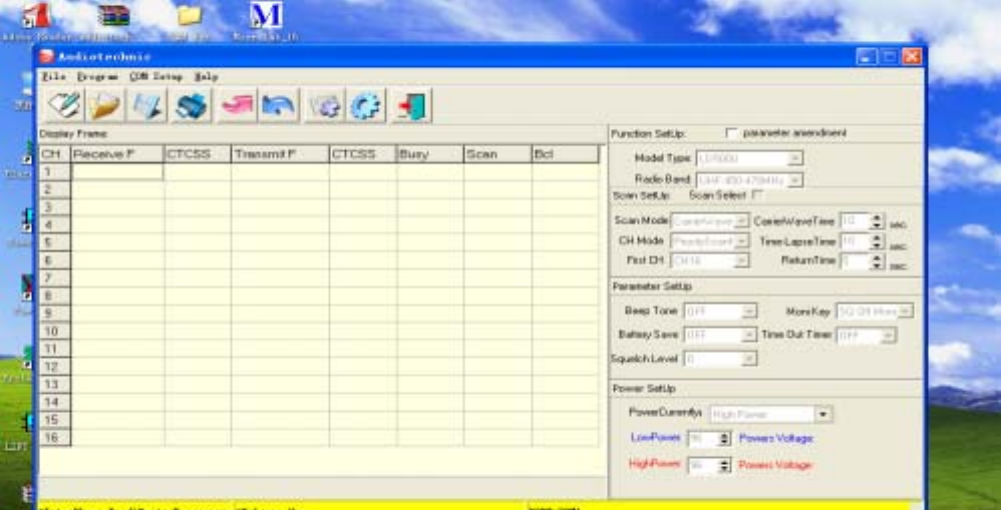Viewport: 1001px width, 510px height.
Task: Click the LowPower spinner arrows
Action: (725, 439)
